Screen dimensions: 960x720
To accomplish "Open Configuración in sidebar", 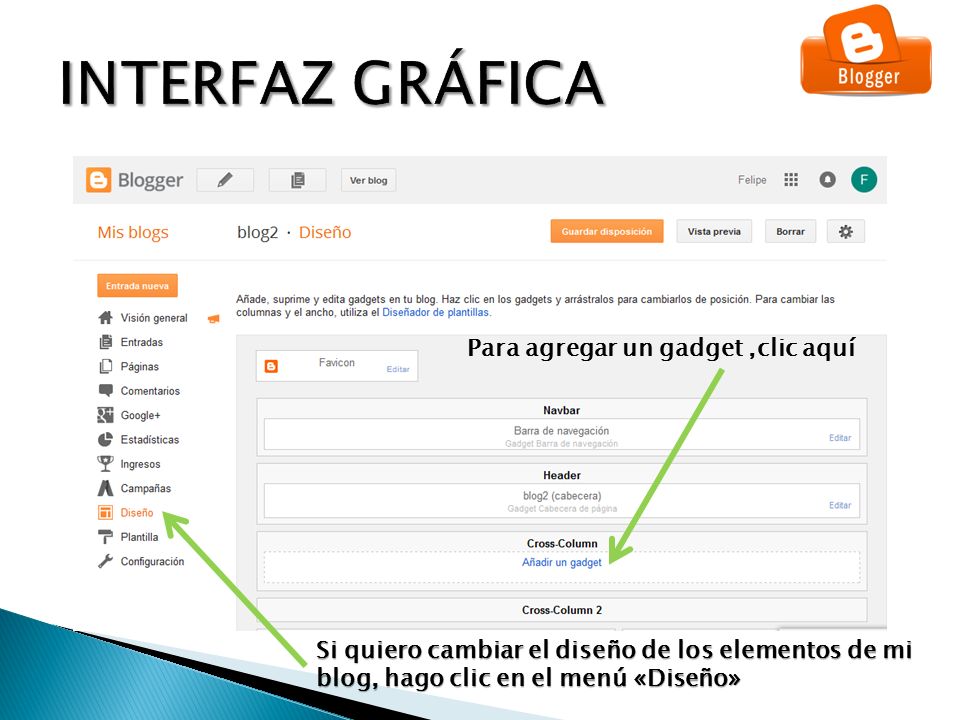I will (x=152, y=561).
